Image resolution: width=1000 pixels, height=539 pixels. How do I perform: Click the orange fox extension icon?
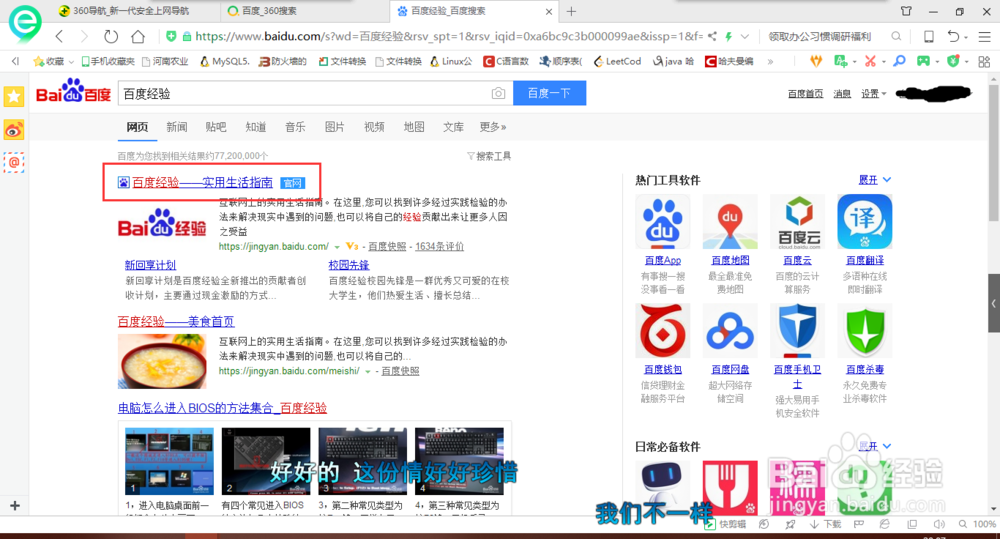816,61
